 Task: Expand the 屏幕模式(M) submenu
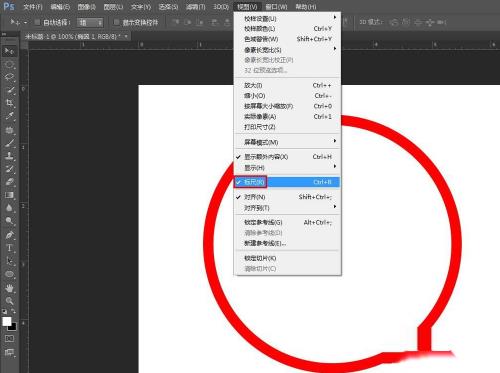pyautogui.click(x=287, y=142)
